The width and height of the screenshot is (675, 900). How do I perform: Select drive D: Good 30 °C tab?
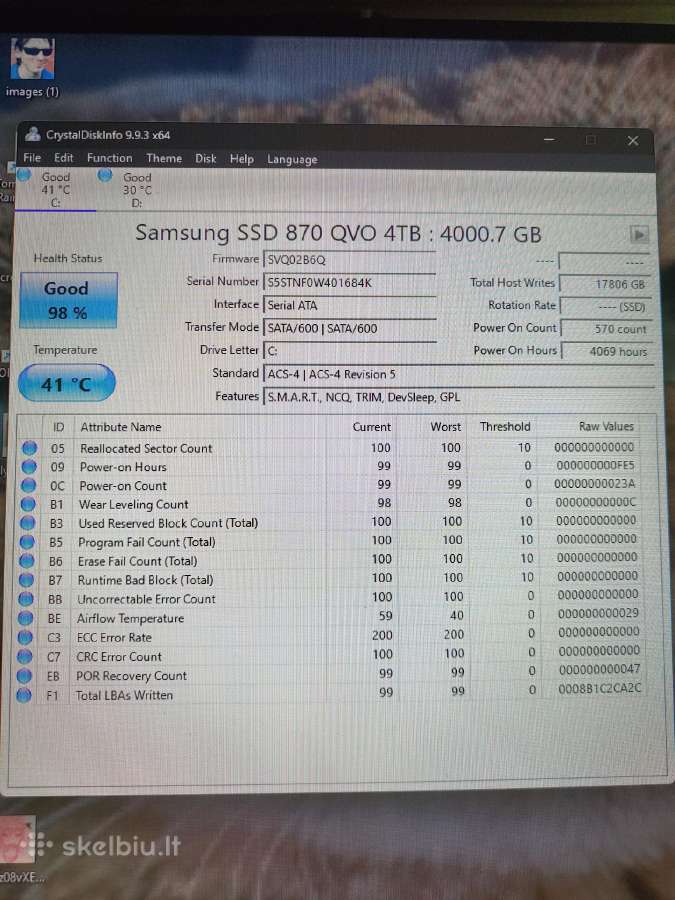137,190
